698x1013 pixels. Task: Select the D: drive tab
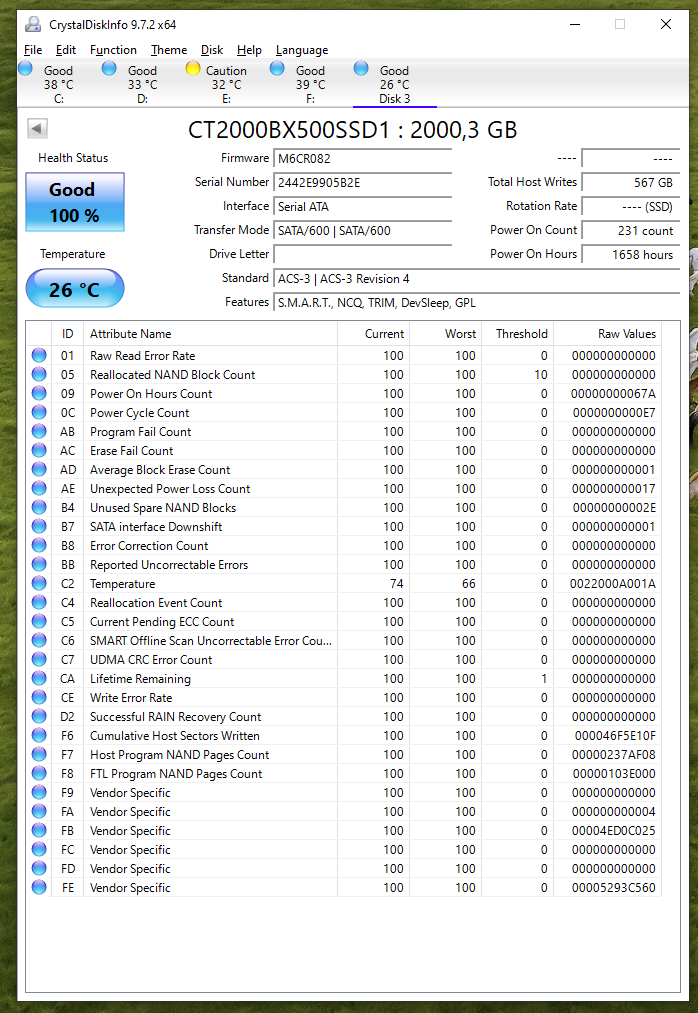coord(142,84)
